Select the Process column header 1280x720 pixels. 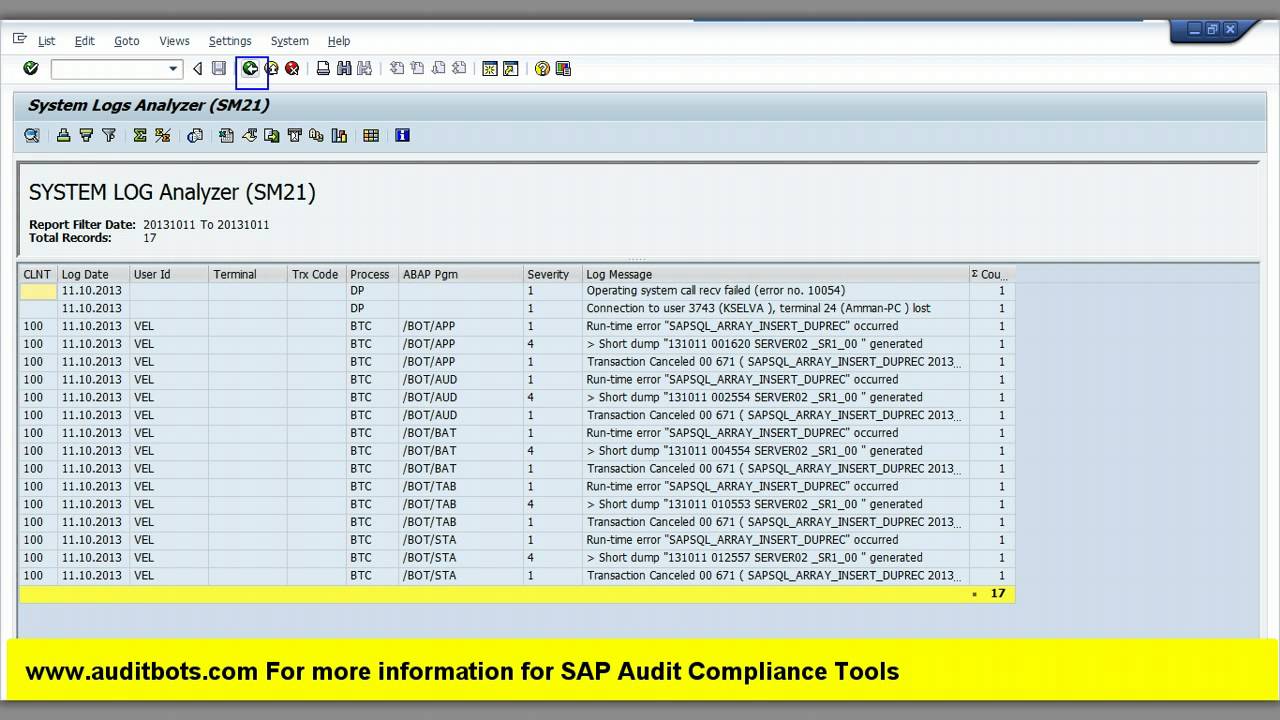(372, 274)
